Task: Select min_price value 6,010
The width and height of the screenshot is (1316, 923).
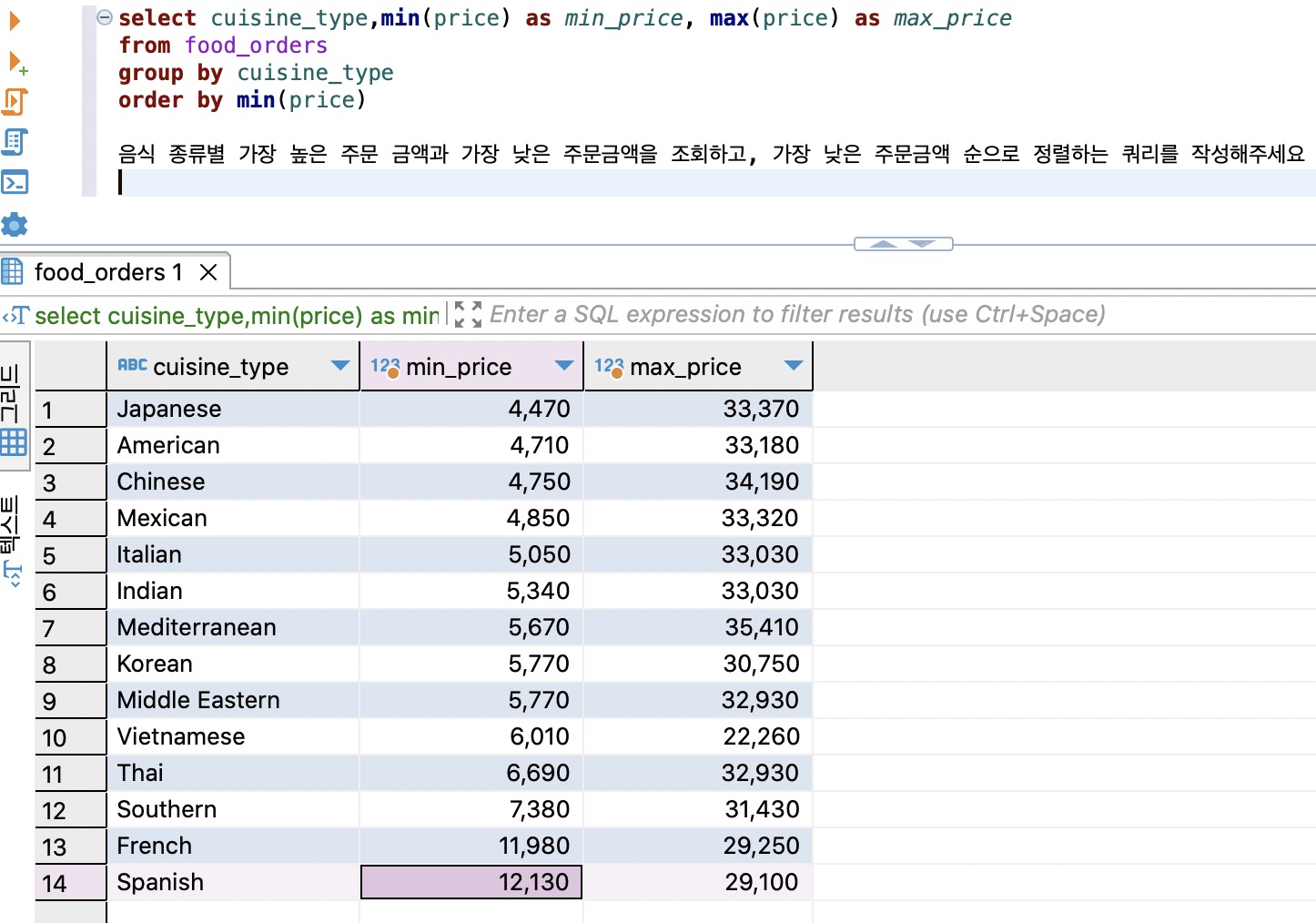Action: pyautogui.click(x=471, y=736)
